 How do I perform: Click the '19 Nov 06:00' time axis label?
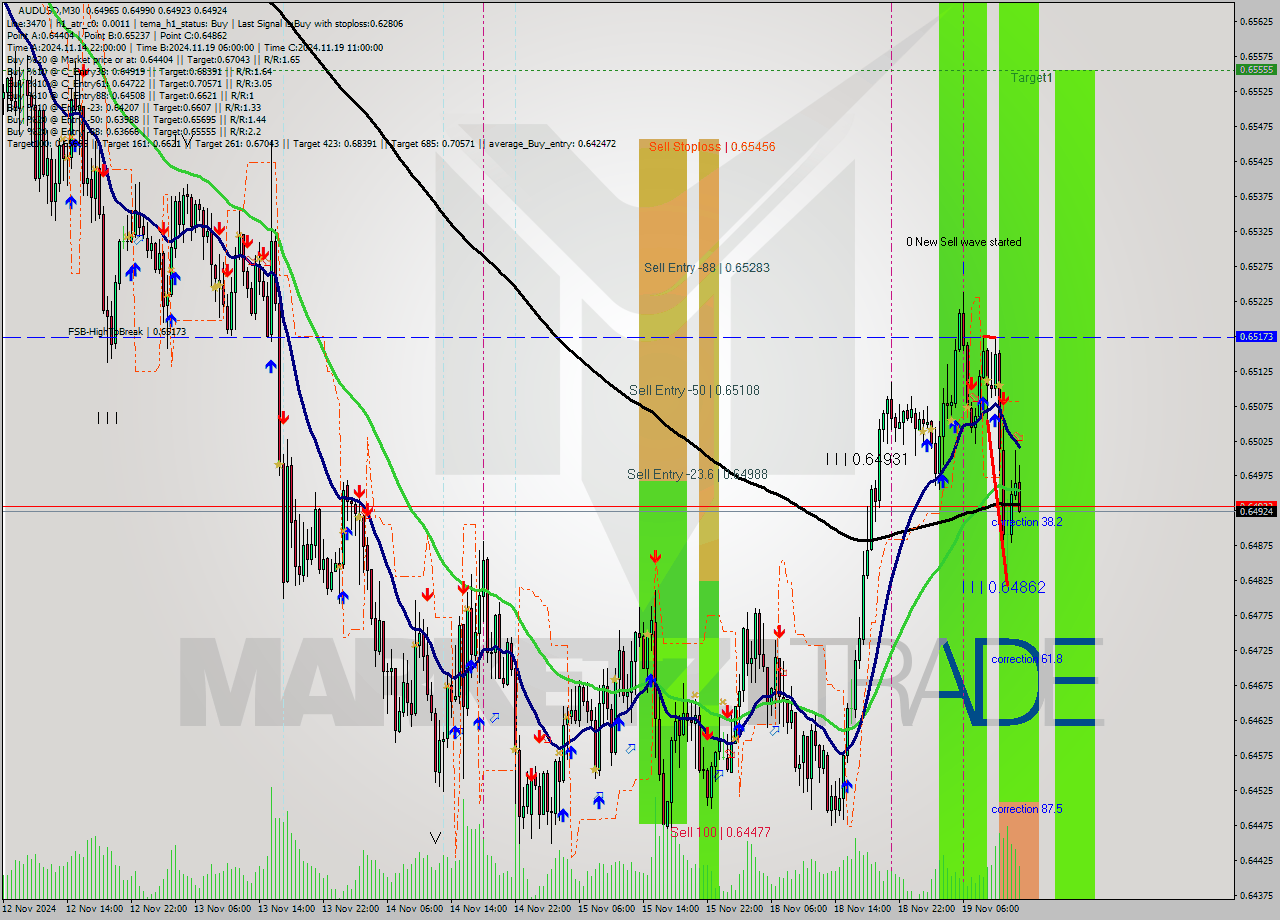click(990, 909)
